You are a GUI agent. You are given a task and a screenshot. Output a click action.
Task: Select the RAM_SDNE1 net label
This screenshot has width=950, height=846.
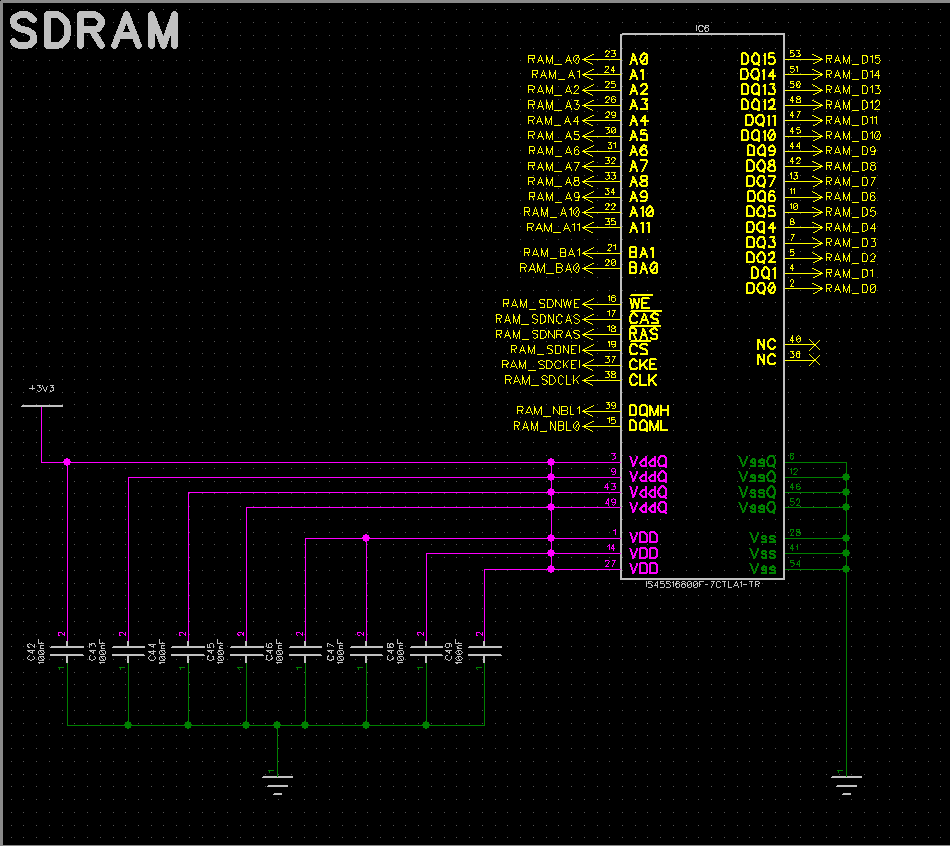(x=545, y=350)
